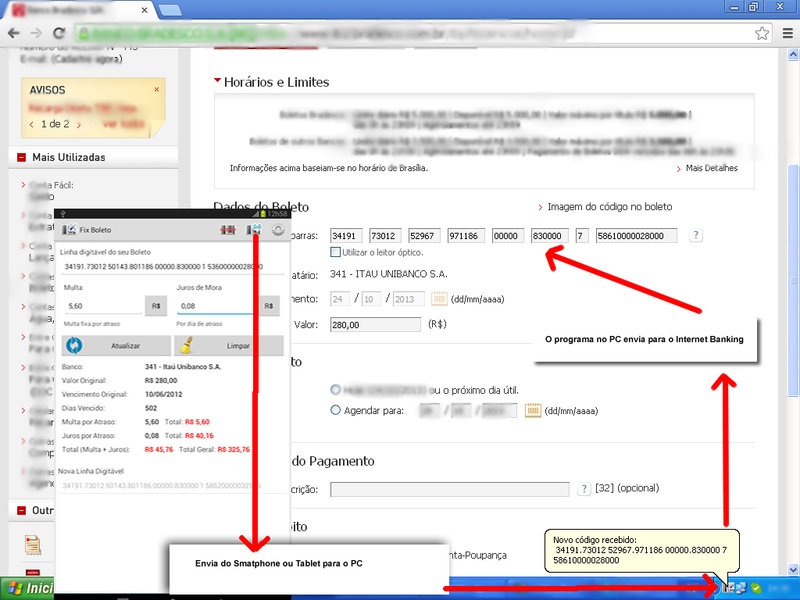Enable Utilizar o leitor óptico checkbox
Viewport: 800px width, 600px height.
pyautogui.click(x=335, y=252)
